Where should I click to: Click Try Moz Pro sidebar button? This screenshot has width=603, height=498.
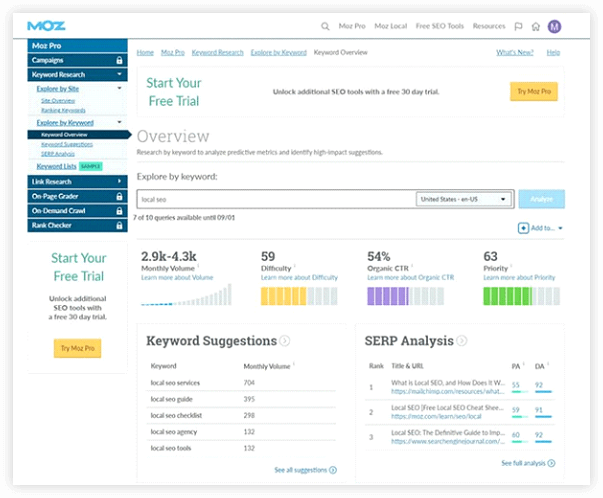[77, 348]
